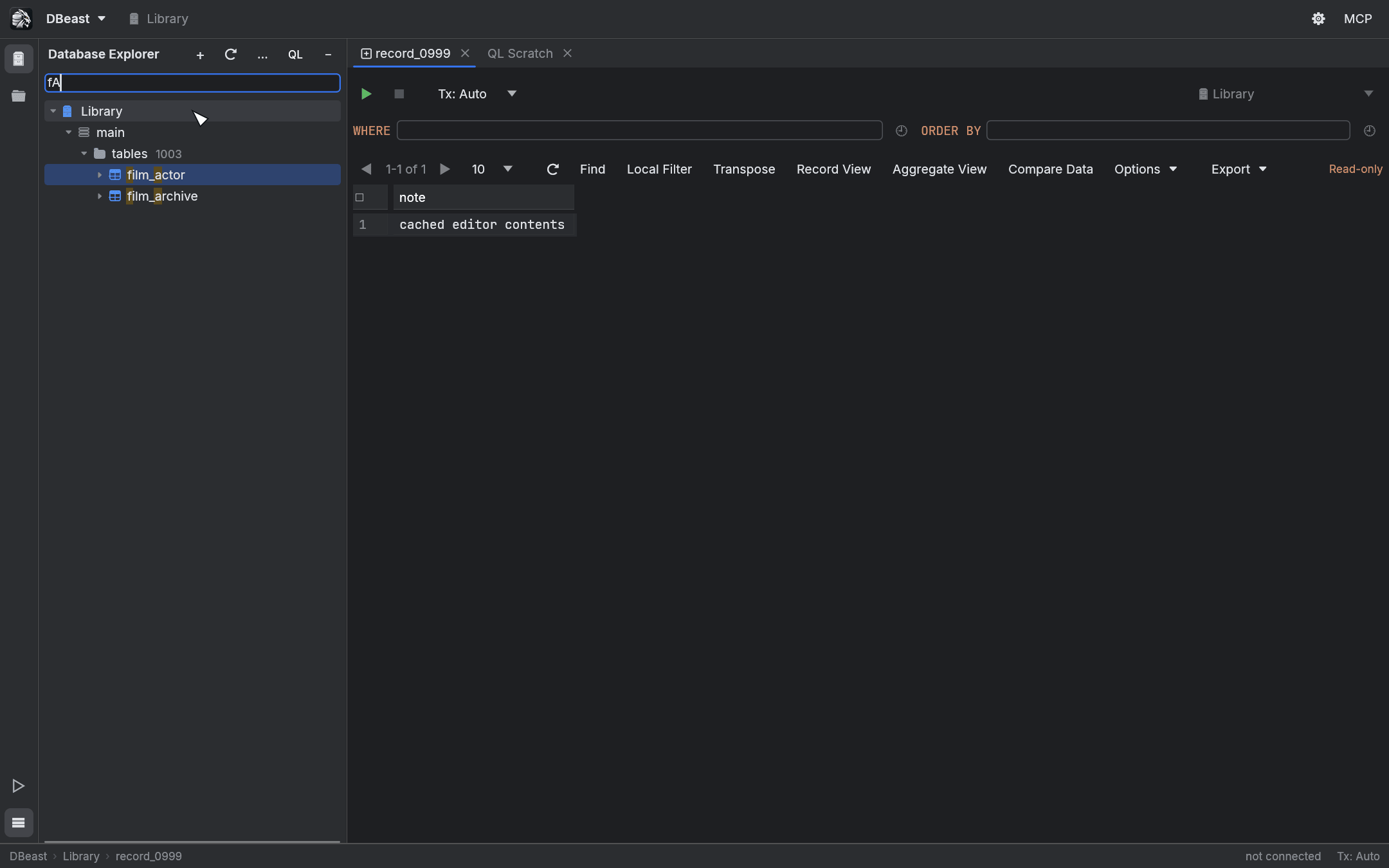This screenshot has width=1389, height=868.
Task: Stop query execution square button
Action: click(x=399, y=94)
